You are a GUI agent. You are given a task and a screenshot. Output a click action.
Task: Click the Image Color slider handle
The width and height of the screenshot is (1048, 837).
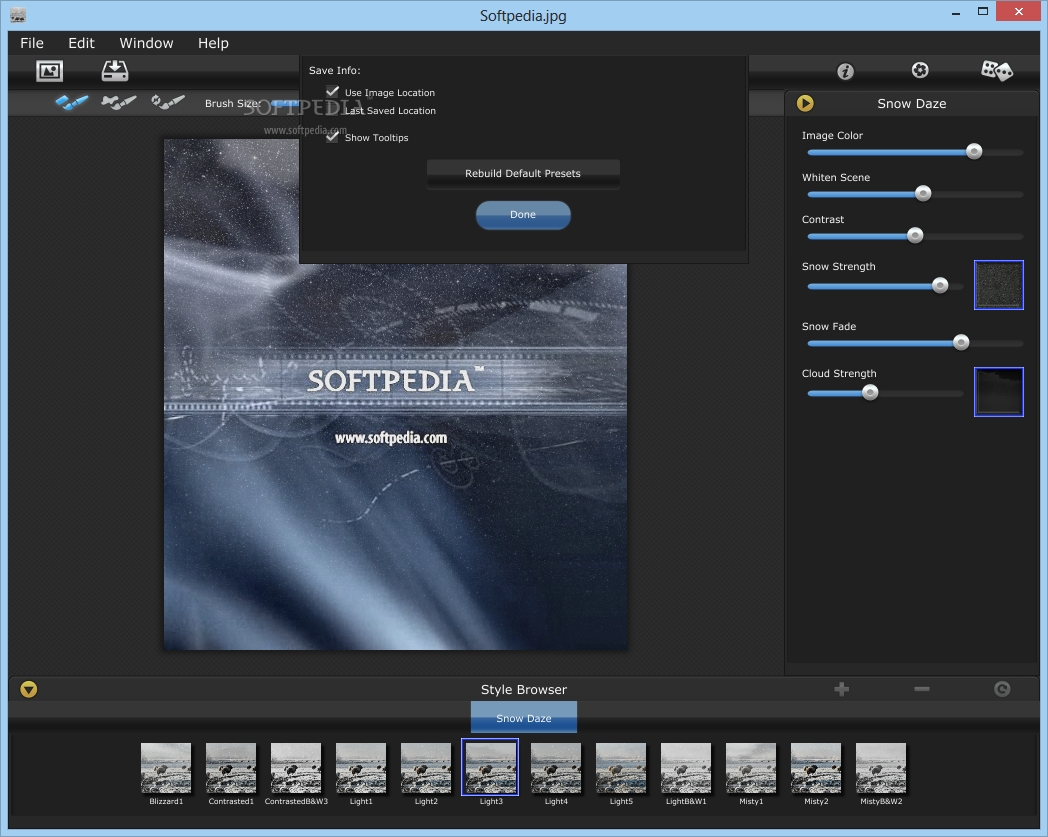click(974, 152)
